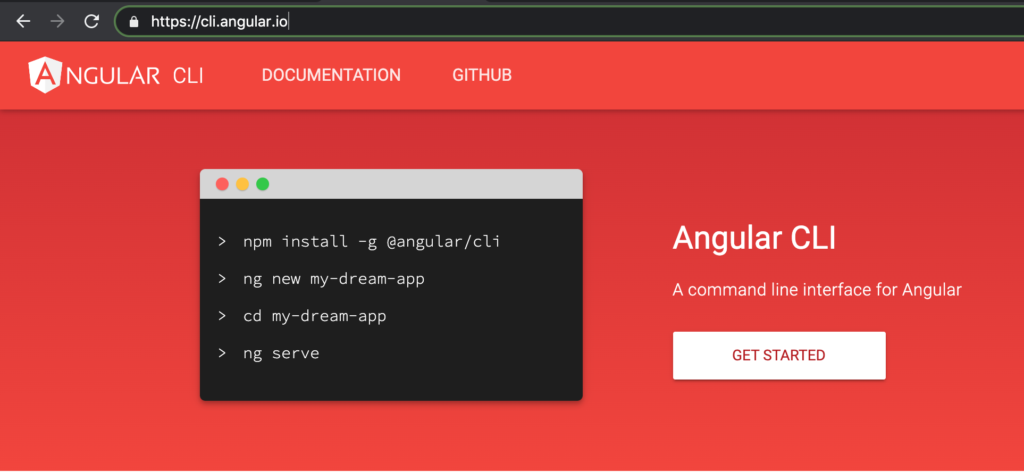Click the gray terminal title bar
Viewport: 1024px width, 472px height.
[x=391, y=184]
